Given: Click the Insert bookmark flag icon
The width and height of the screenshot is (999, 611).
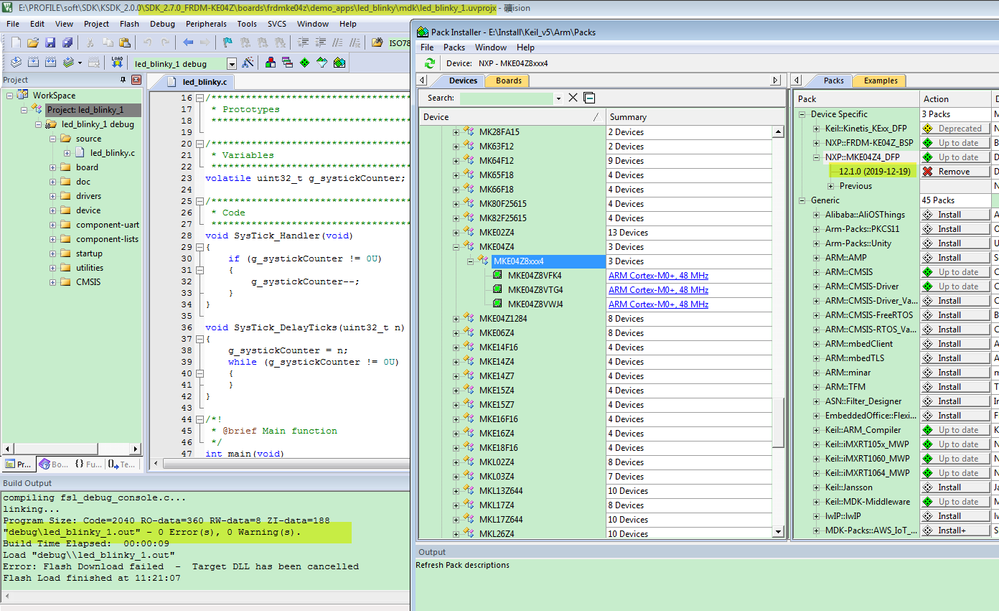Looking at the screenshot, I should coord(227,42).
